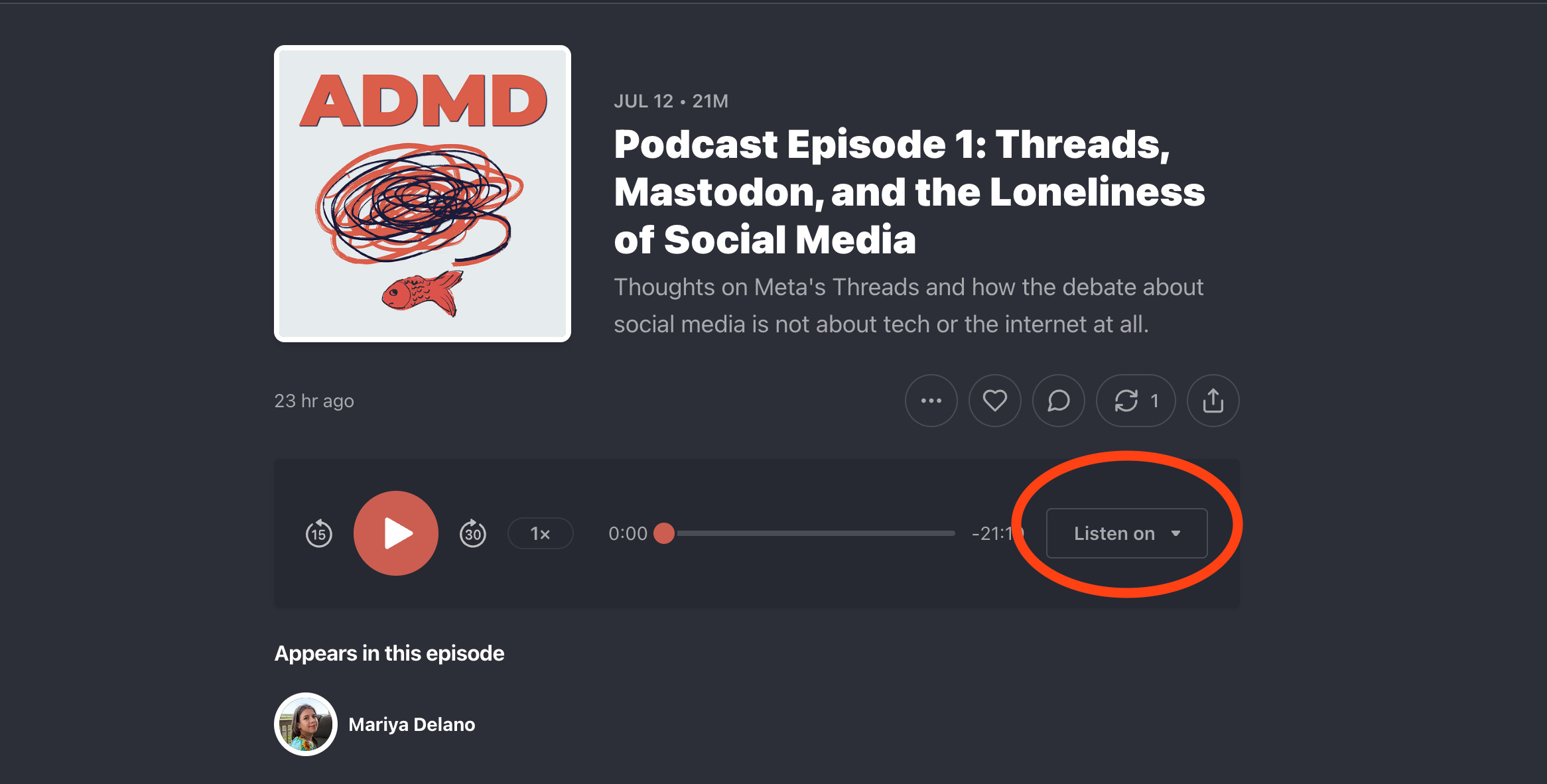1547x784 pixels.
Task: Skip back 15 seconds in the audio
Action: [x=319, y=533]
